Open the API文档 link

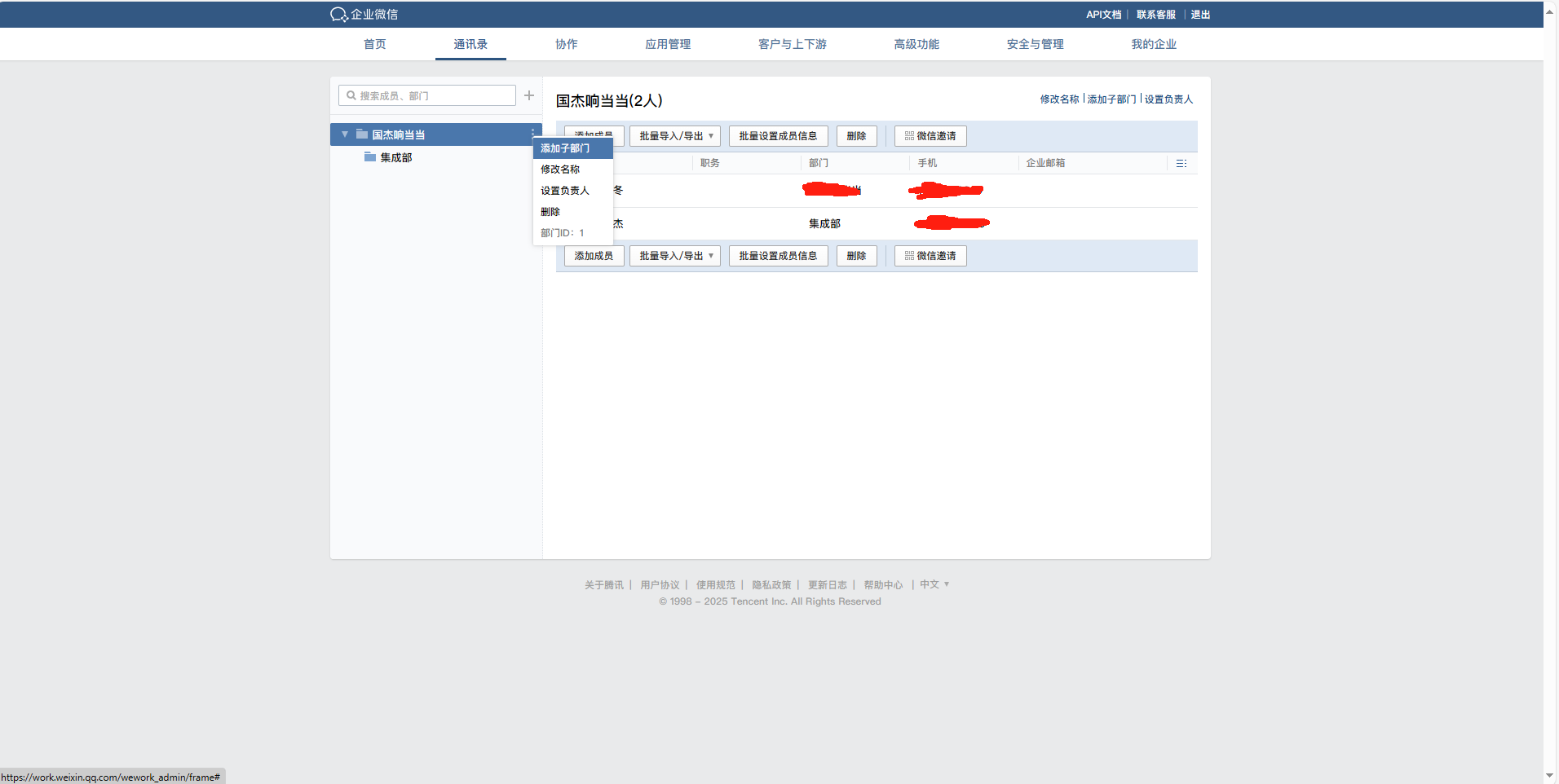click(1104, 15)
